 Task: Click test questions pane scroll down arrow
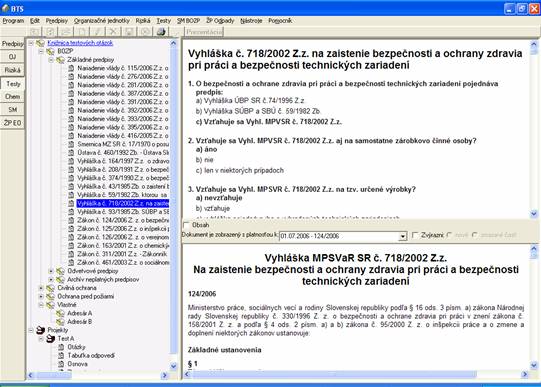[534, 214]
